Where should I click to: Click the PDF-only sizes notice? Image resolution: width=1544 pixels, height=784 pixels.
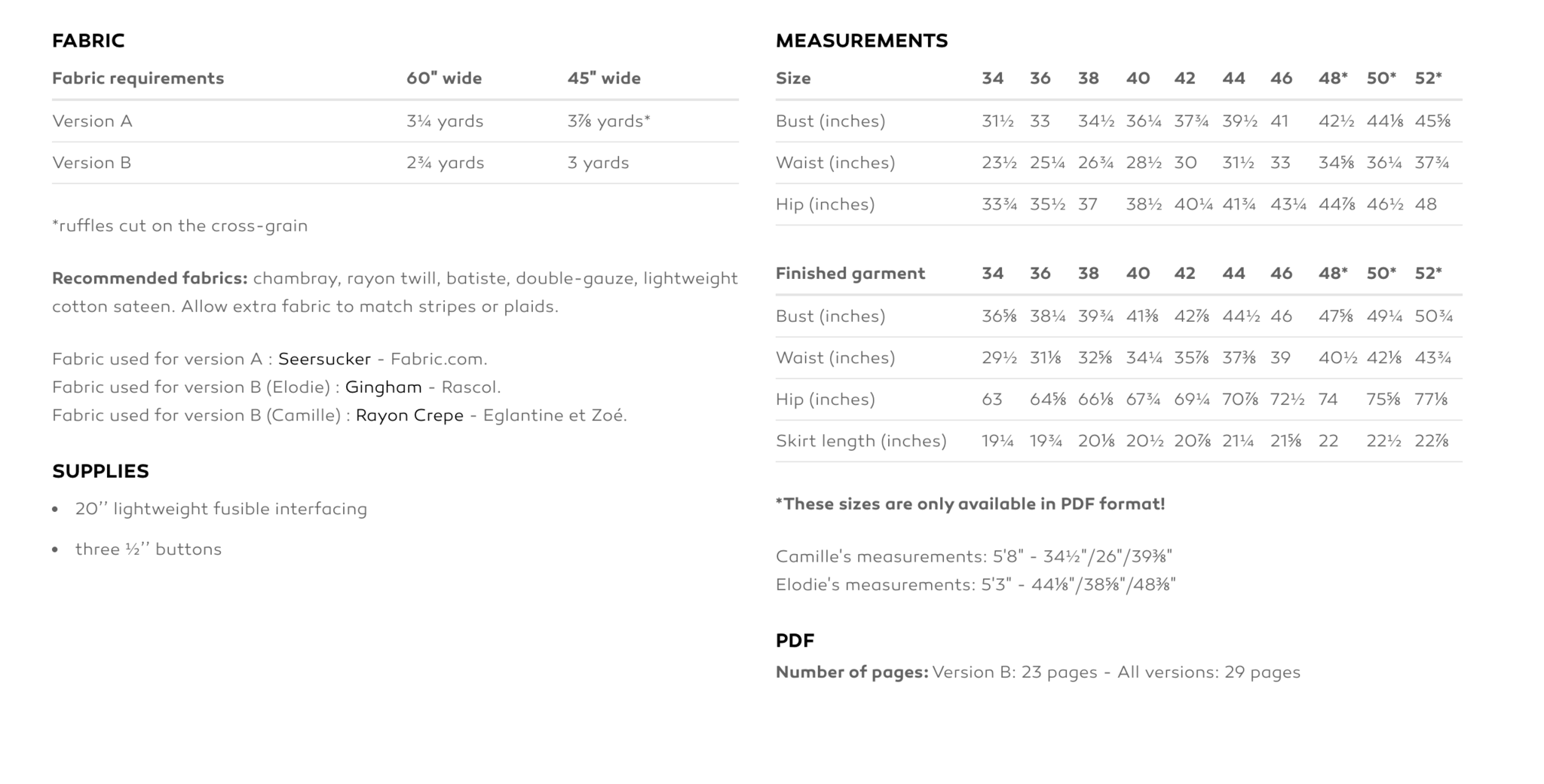[x=970, y=504]
